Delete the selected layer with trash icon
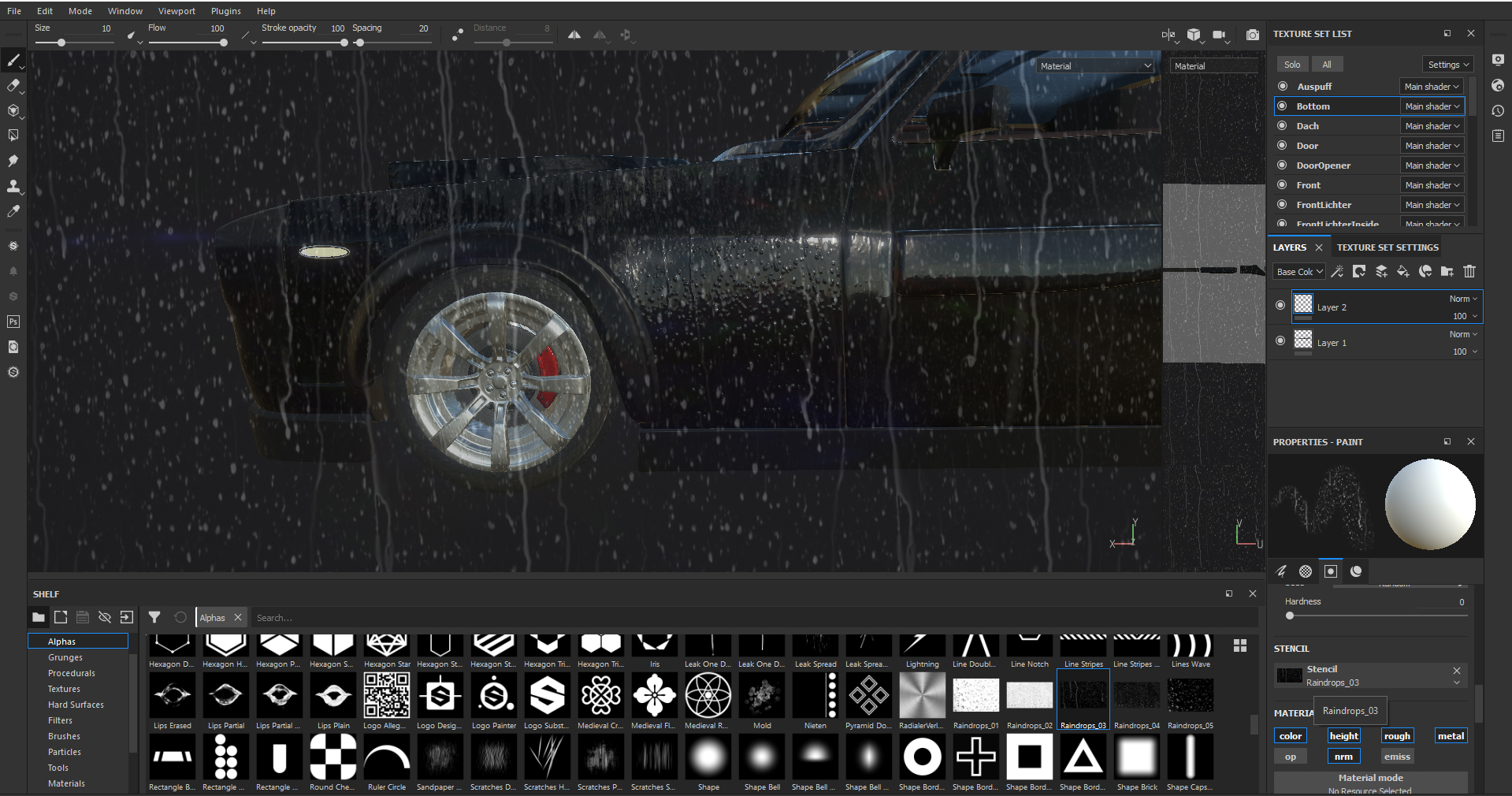Screen dimensions: 1512x796 tap(1469, 271)
